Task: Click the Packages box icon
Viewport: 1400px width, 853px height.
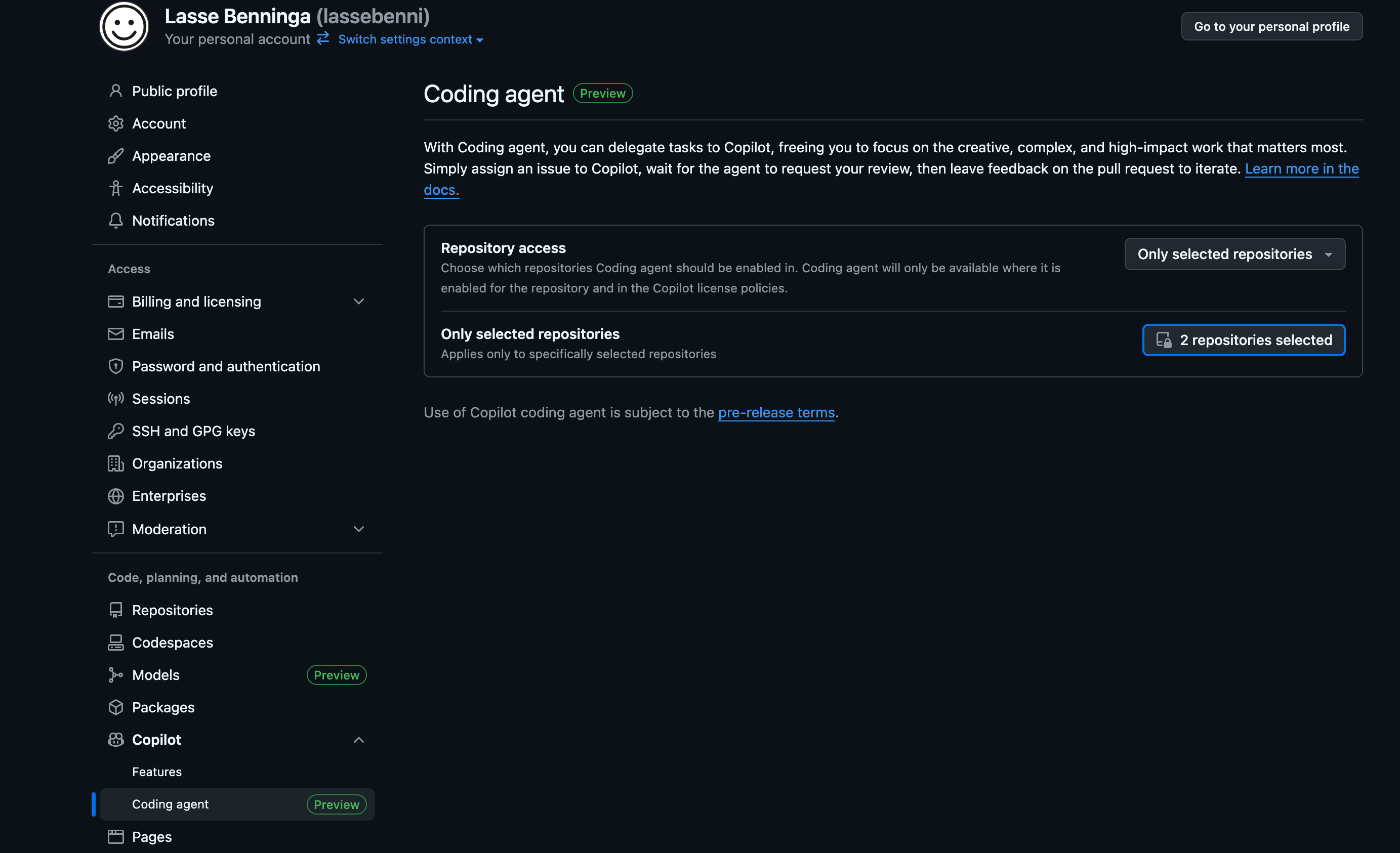Action: (x=116, y=707)
